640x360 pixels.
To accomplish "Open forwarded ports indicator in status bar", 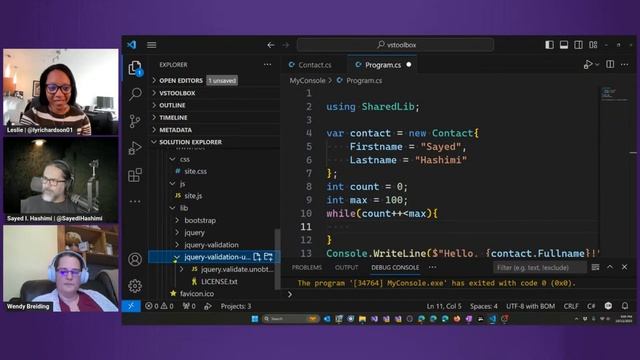I will 189,306.
